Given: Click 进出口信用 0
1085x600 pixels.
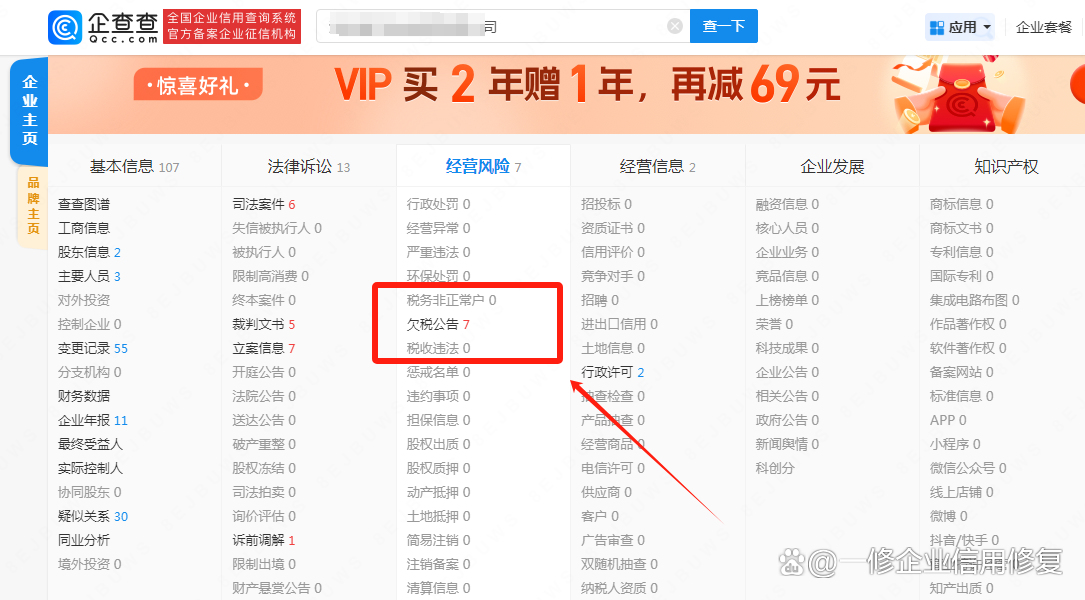Looking at the screenshot, I should [x=619, y=324].
